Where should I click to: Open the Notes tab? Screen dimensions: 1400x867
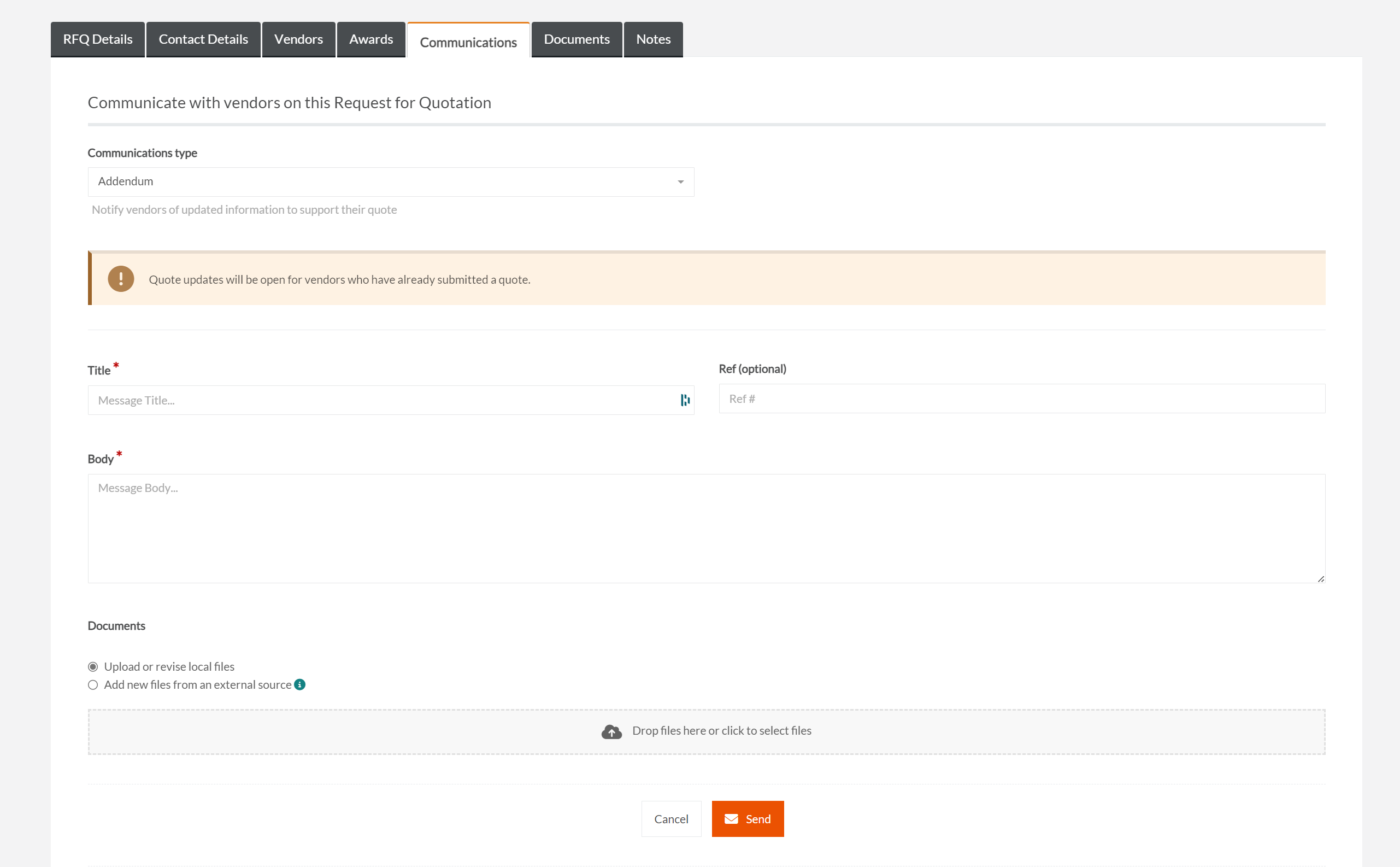coord(652,39)
